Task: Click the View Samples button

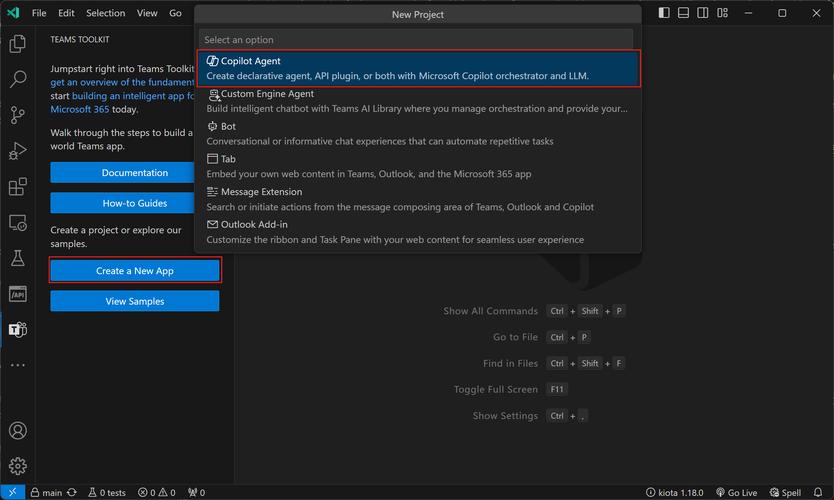Action: coord(135,301)
